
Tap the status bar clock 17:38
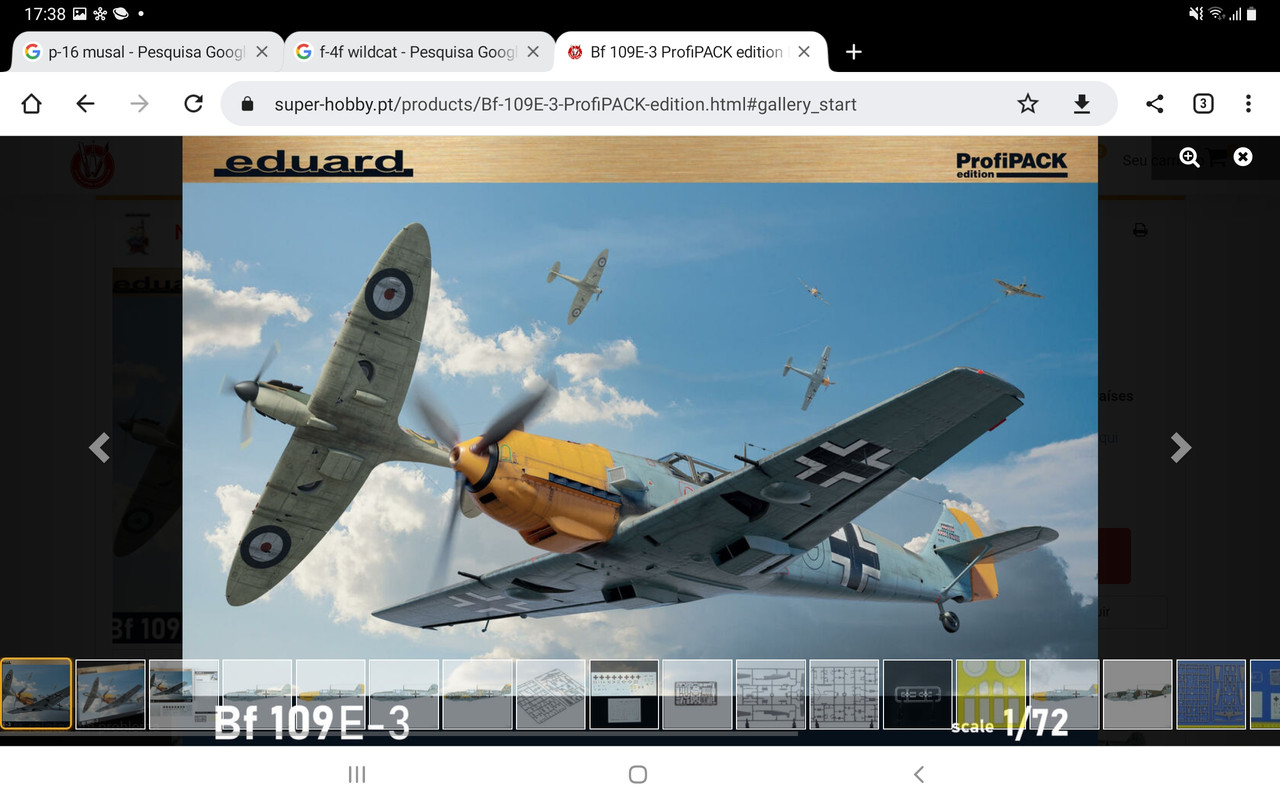(x=45, y=15)
